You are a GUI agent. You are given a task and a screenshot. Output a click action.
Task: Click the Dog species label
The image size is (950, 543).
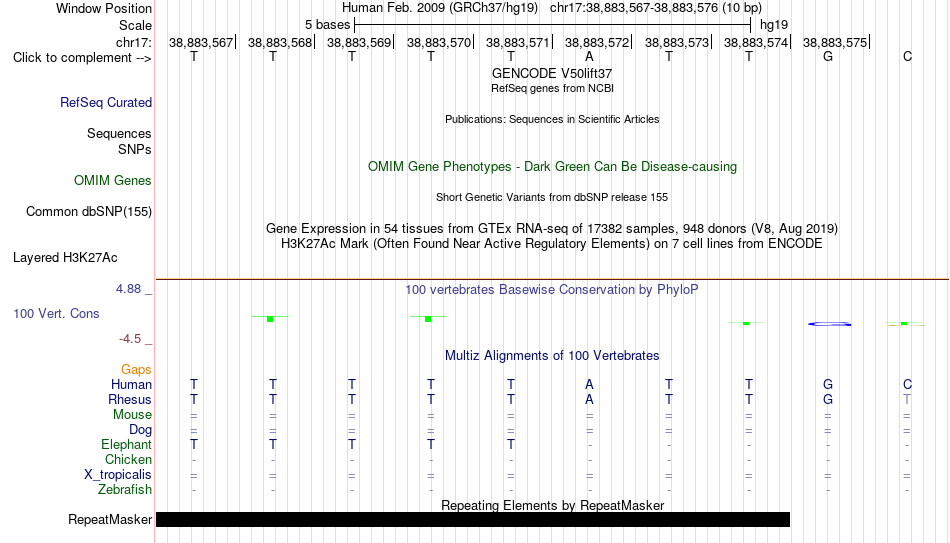(141, 430)
